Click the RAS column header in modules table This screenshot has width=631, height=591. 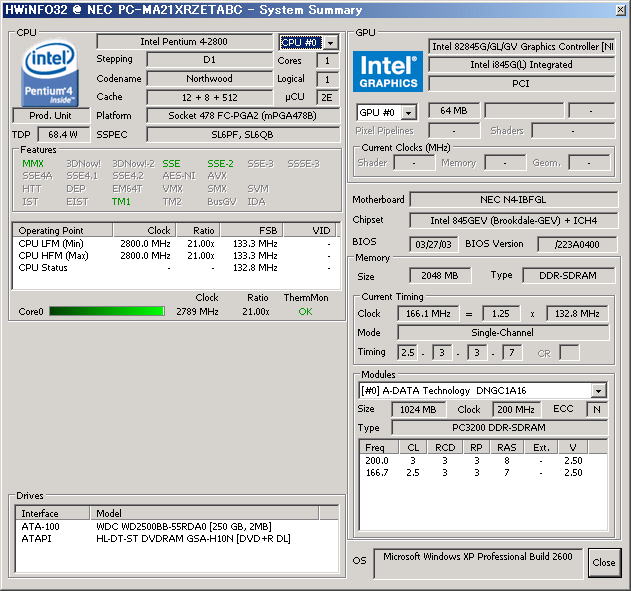(x=507, y=447)
